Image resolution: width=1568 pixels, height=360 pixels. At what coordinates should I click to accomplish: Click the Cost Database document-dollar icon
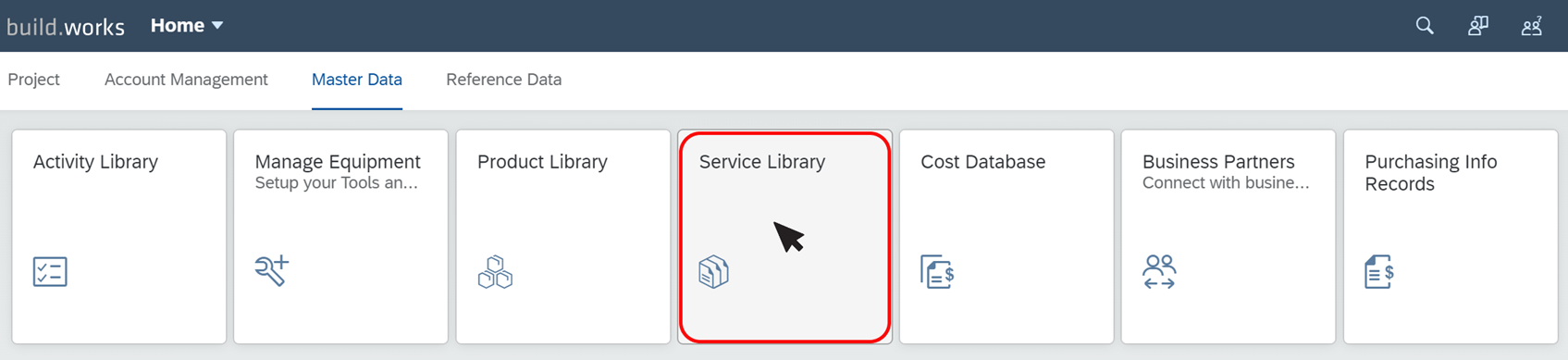937,272
